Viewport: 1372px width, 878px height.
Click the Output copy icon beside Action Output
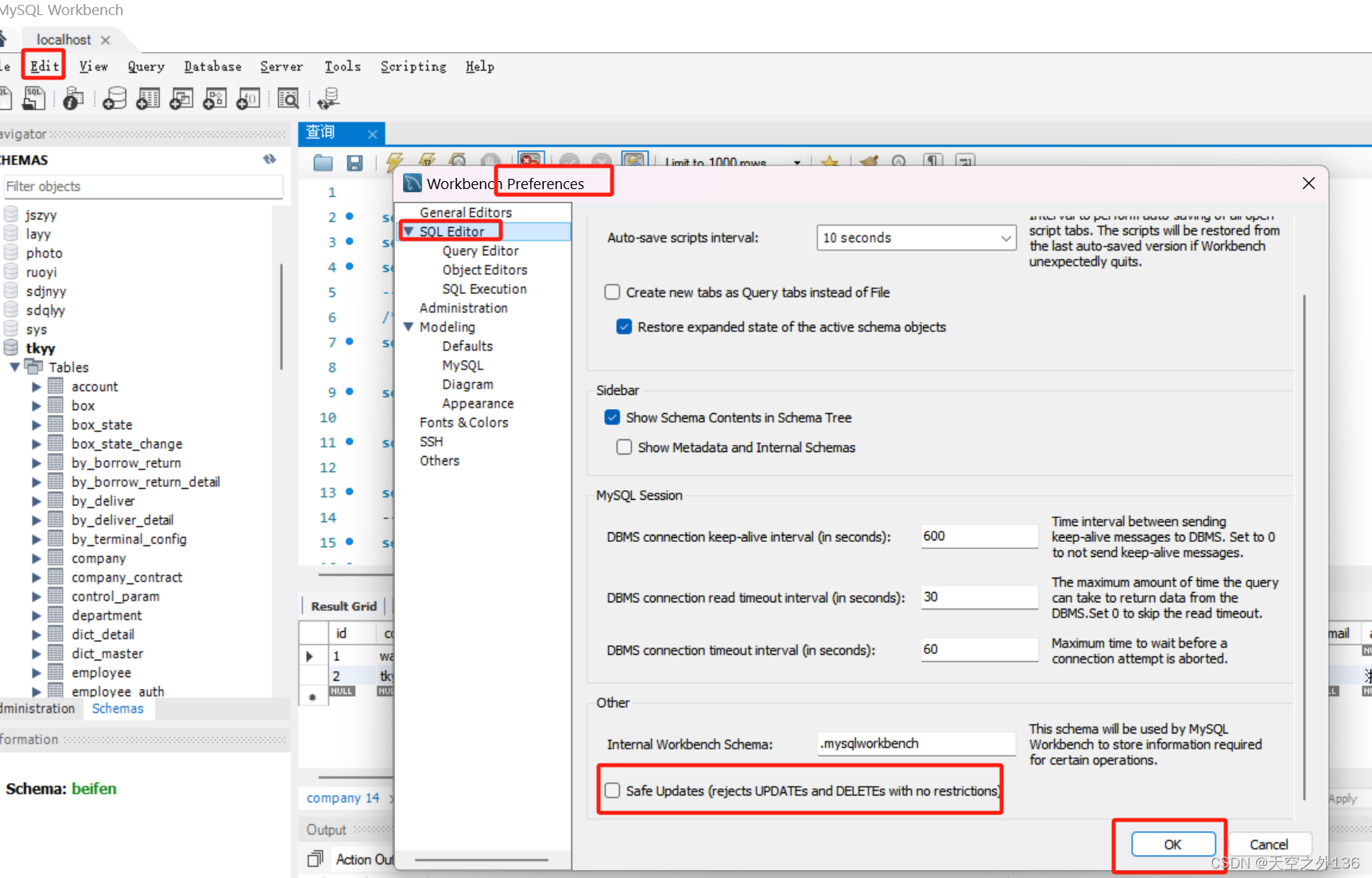point(316,858)
